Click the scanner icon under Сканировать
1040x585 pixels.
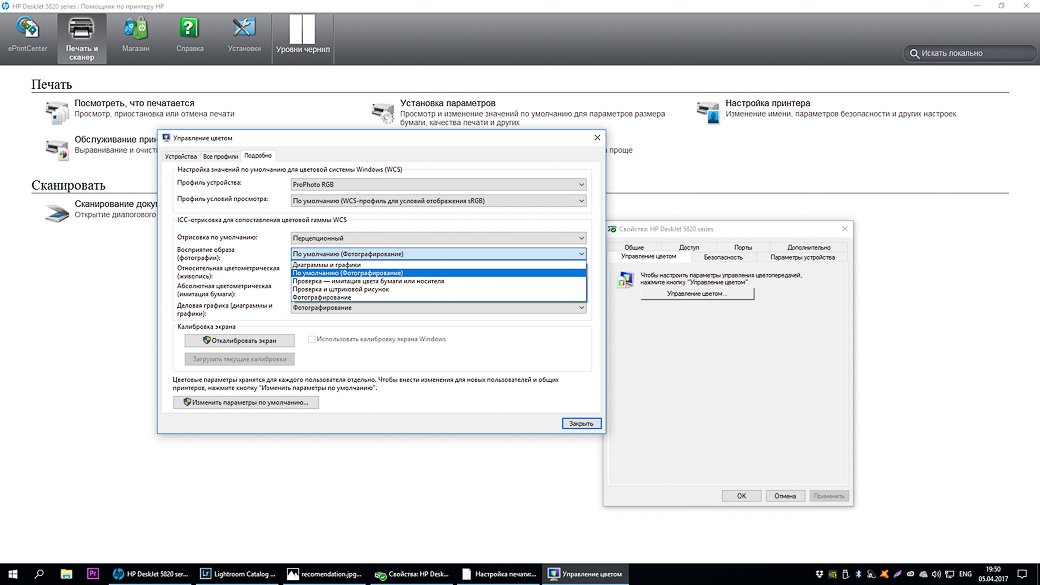tap(57, 213)
